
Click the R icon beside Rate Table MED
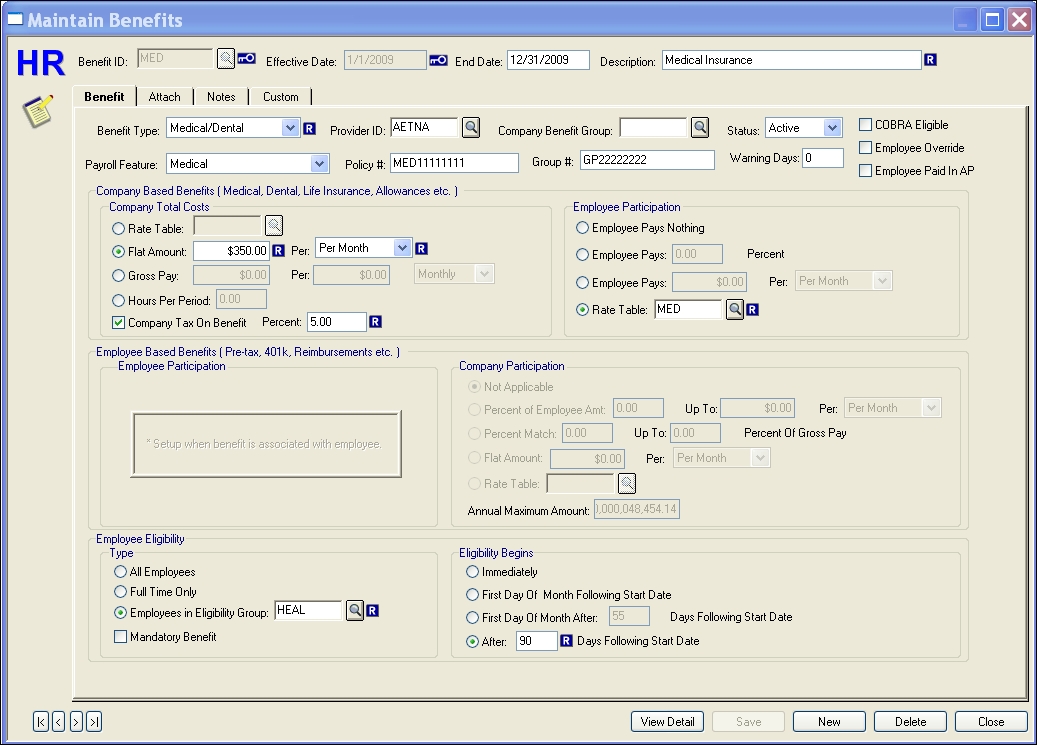[x=753, y=309]
